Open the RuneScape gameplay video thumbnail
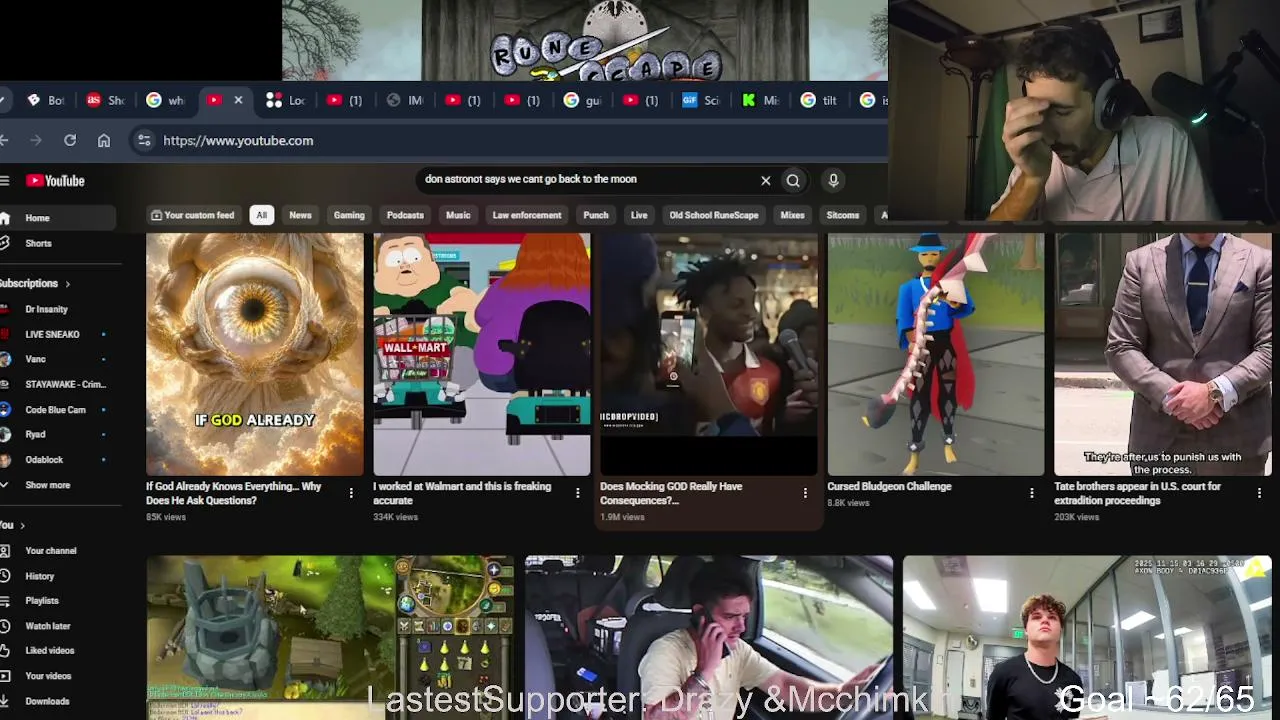 [330, 638]
